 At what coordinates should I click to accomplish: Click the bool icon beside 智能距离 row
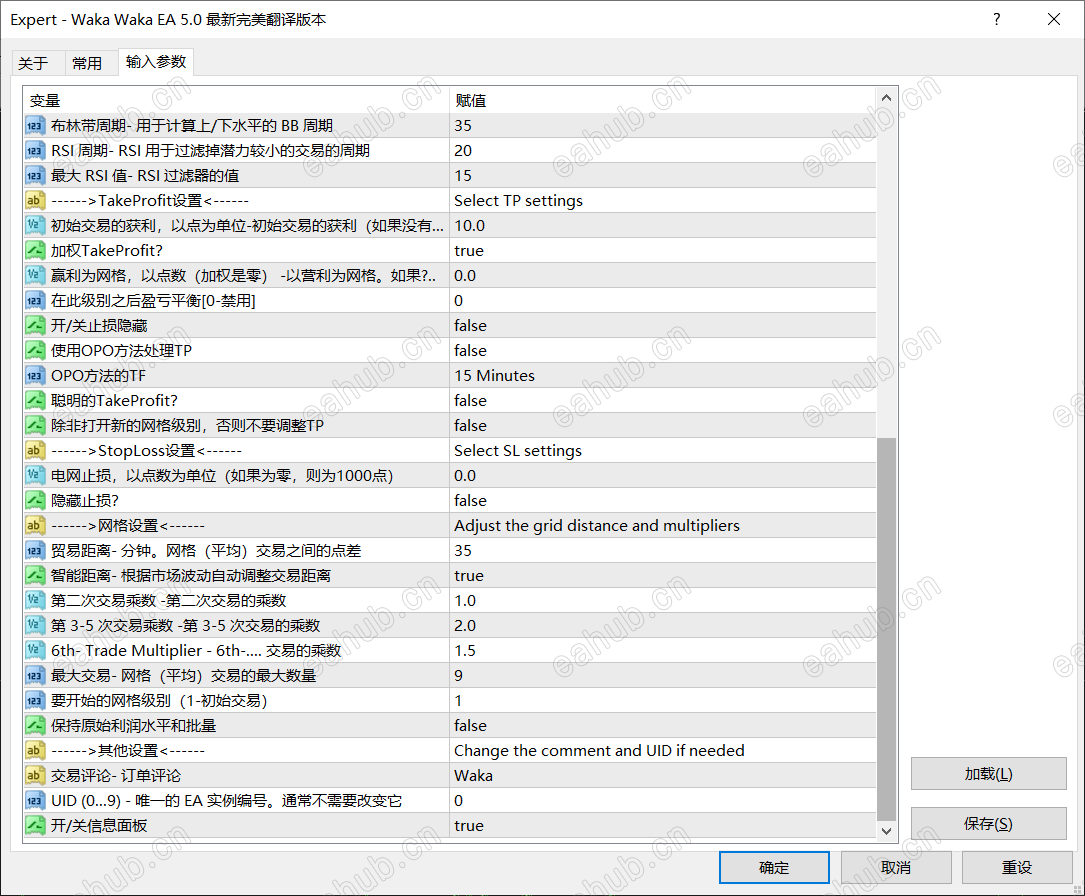[x=35, y=576]
